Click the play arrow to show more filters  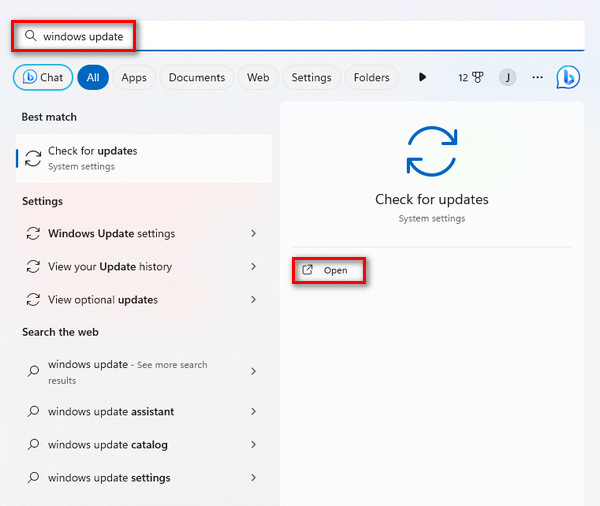pos(423,77)
